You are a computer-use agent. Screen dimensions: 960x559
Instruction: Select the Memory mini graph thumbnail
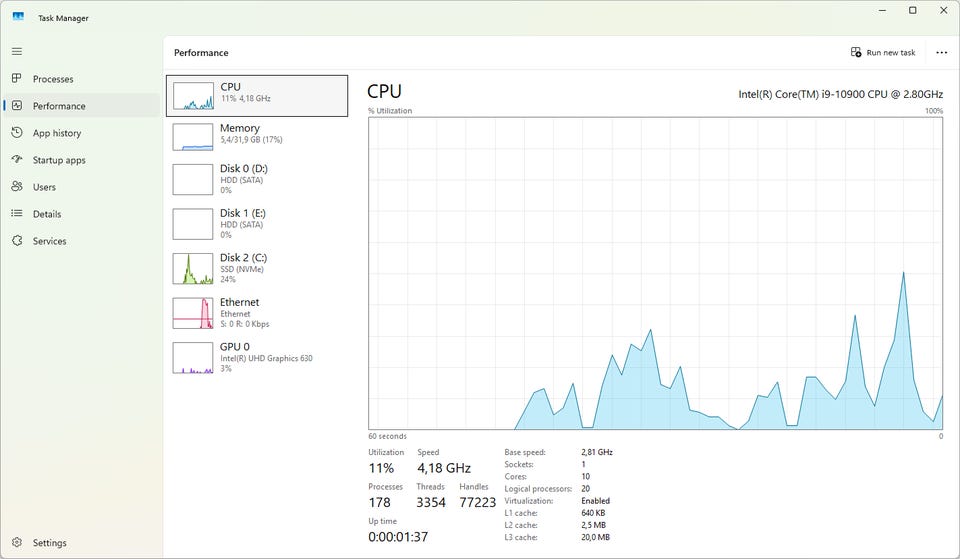click(193, 137)
